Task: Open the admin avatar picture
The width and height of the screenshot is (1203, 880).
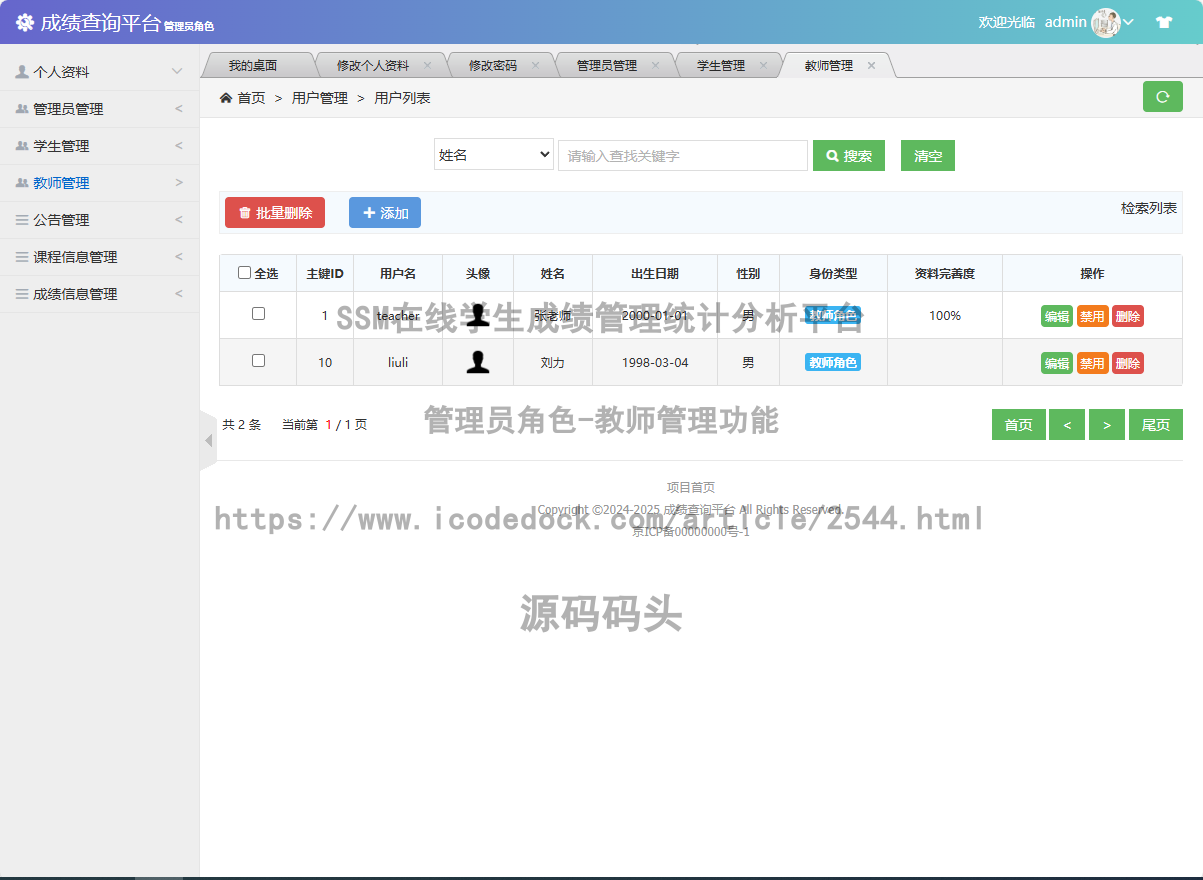Action: point(1105,22)
